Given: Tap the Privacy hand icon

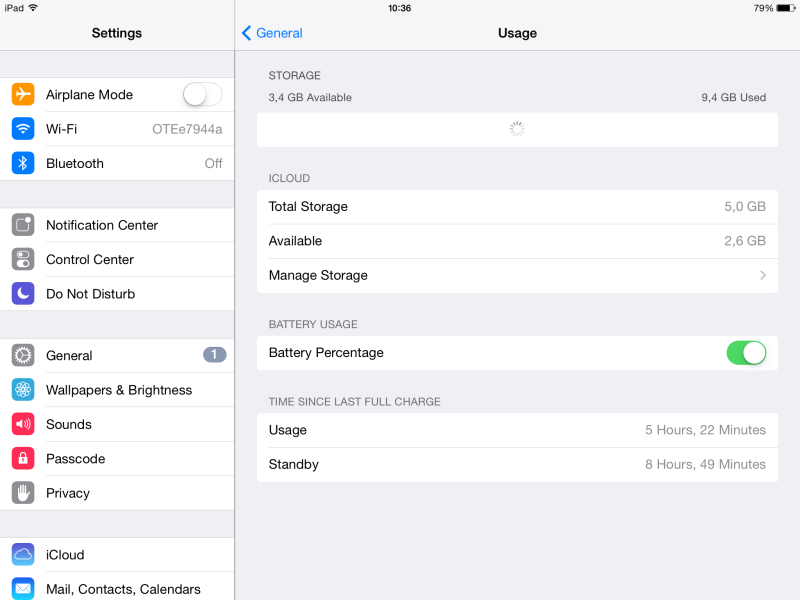Looking at the screenshot, I should coord(23,493).
